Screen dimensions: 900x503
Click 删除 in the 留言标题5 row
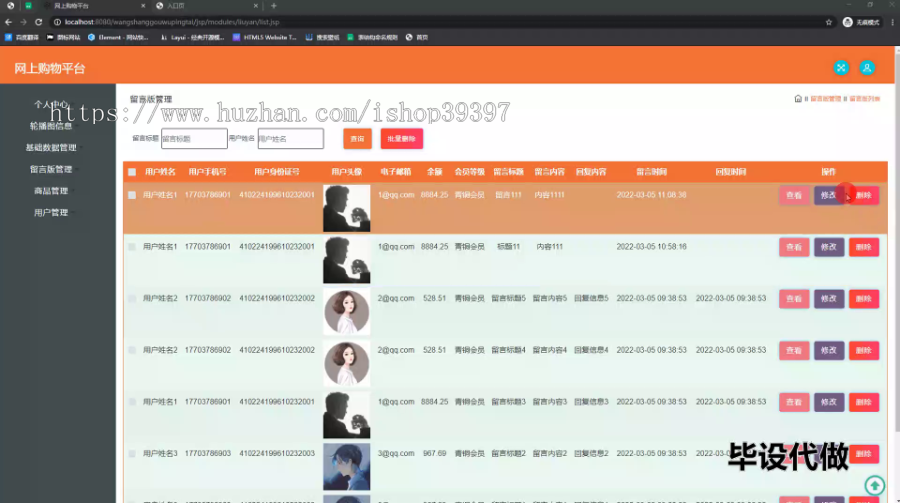point(863,299)
